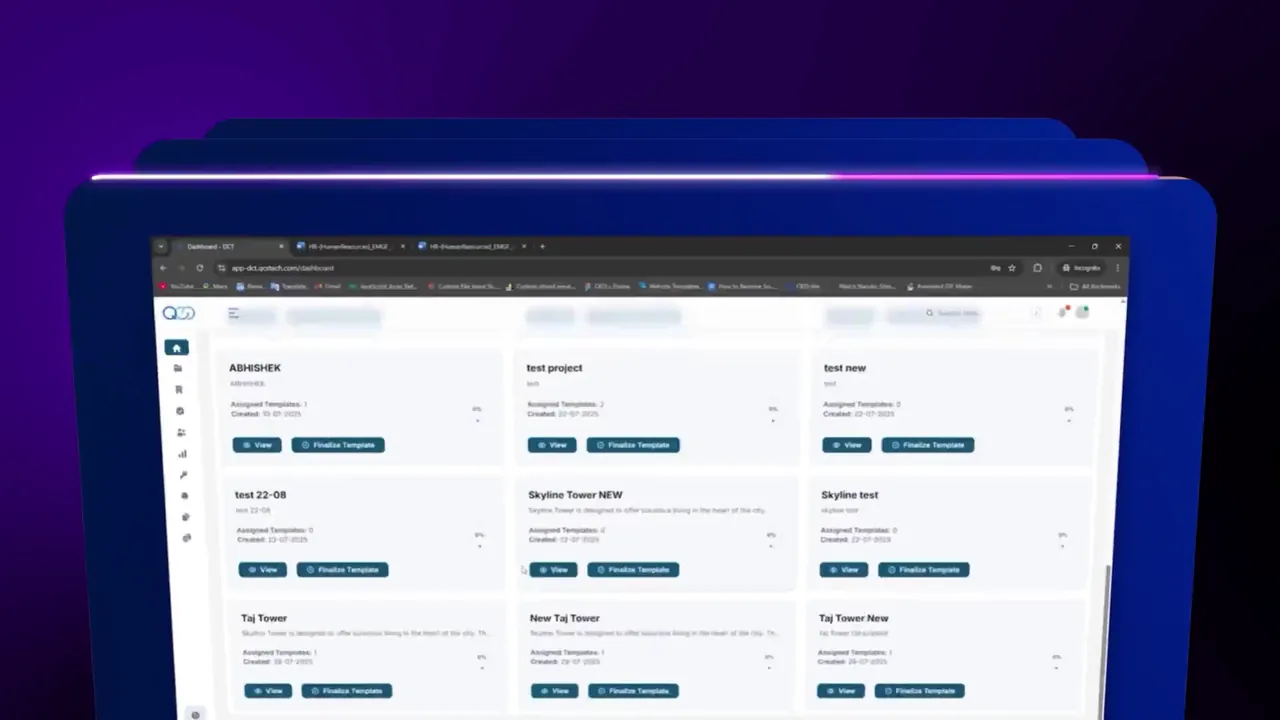The image size is (1280, 720).
Task: Click the Skyline Tower NEW title
Action: (x=575, y=495)
